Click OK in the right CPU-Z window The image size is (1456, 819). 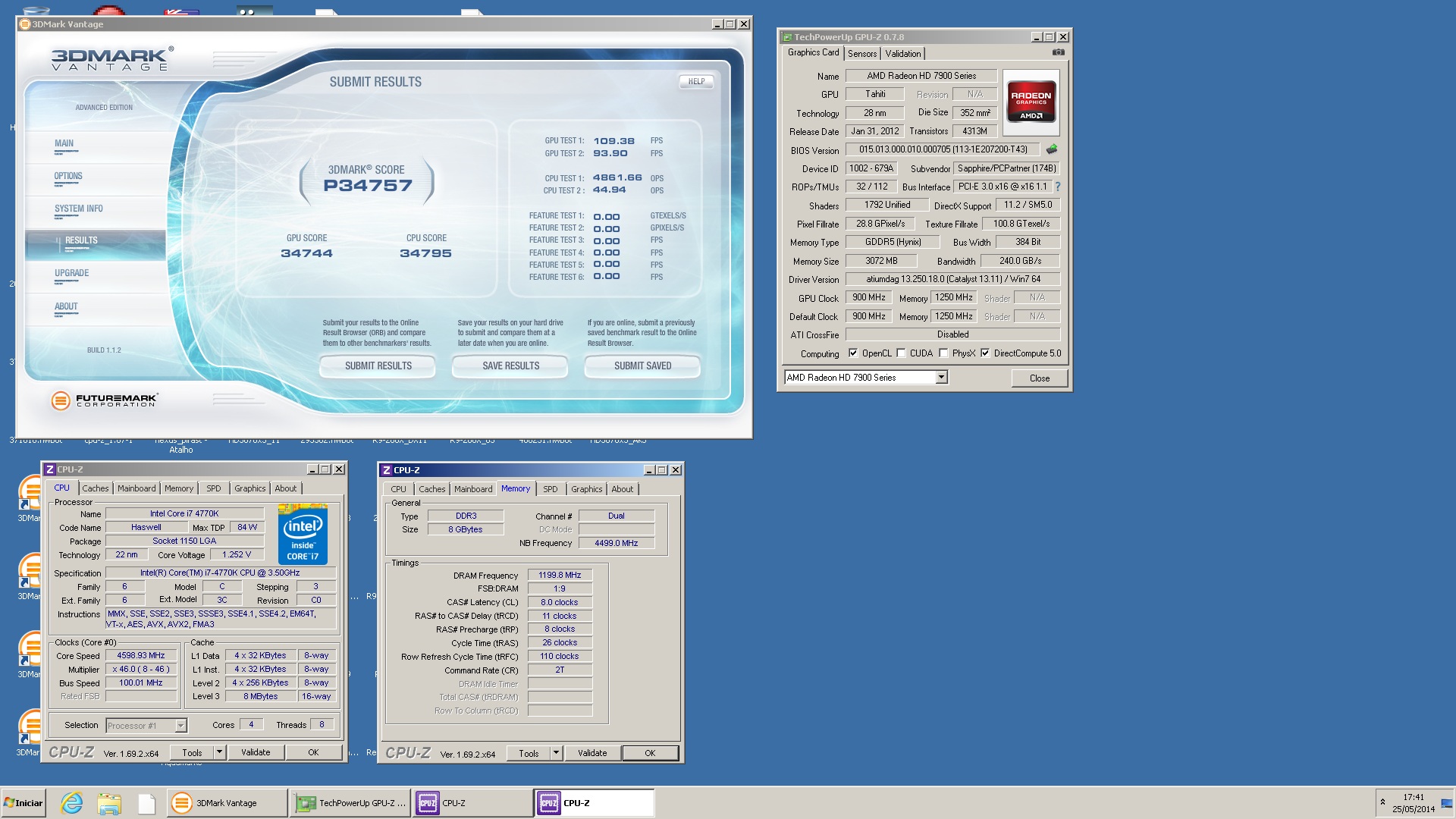tap(650, 753)
